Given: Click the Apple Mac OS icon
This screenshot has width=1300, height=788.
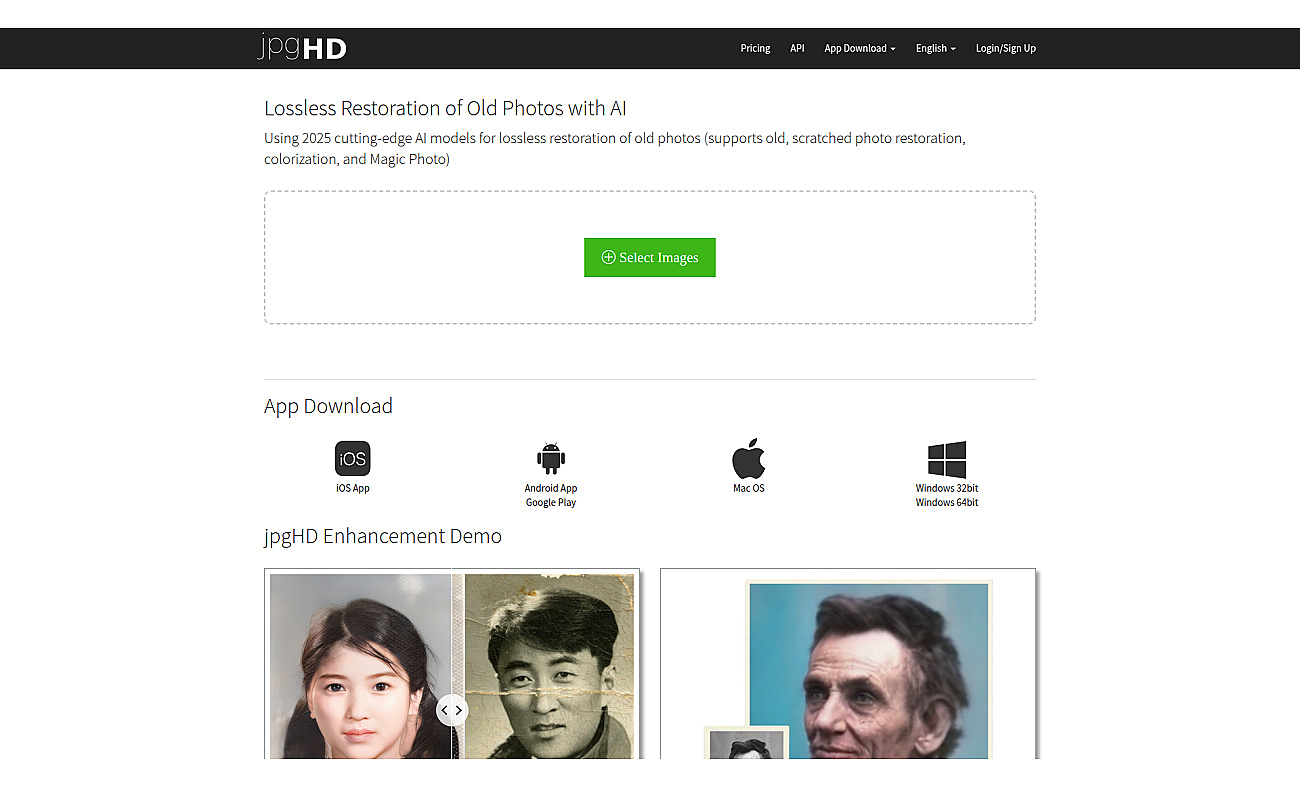Looking at the screenshot, I should tap(749, 458).
